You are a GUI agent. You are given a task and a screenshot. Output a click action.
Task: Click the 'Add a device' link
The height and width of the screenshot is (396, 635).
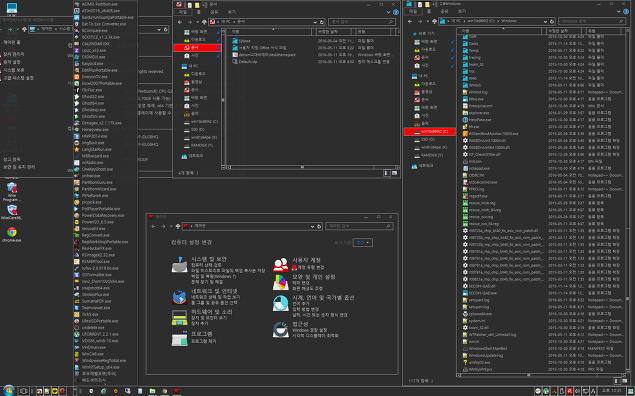coord(200,324)
